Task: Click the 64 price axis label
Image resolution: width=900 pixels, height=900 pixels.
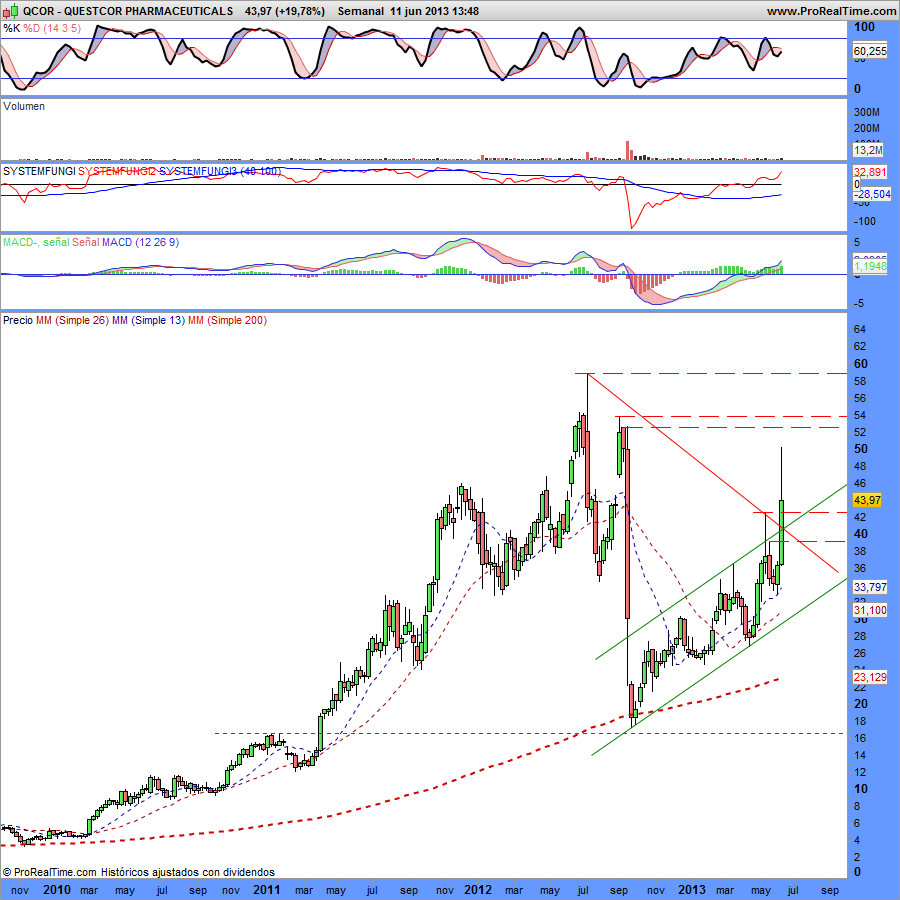Action: pos(860,329)
